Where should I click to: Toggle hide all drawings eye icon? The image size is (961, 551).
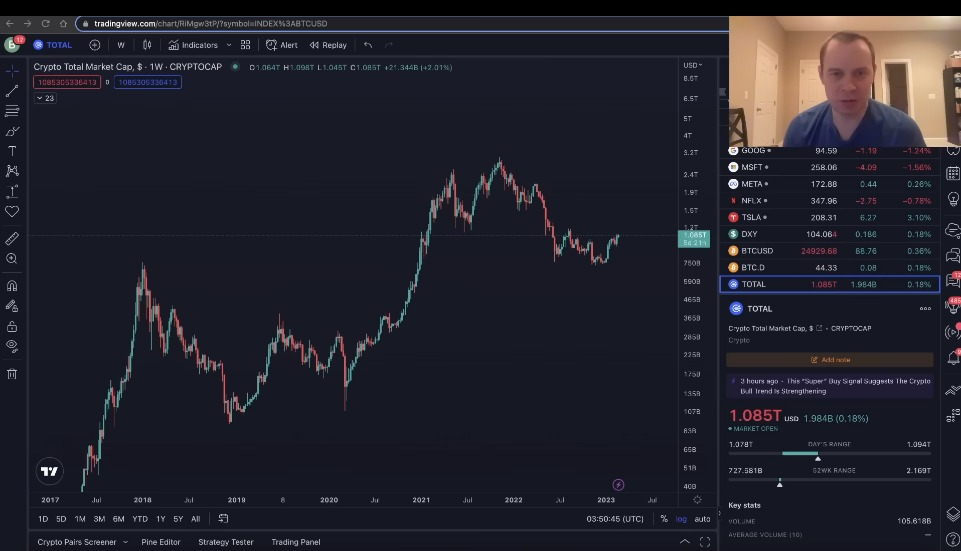pyautogui.click(x=12, y=346)
